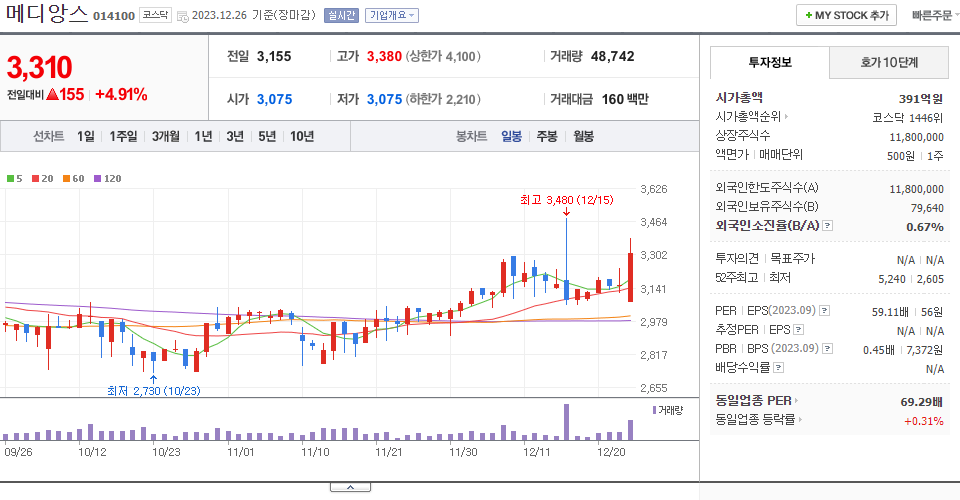Show the 월봉 monthly candle chart
This screenshot has width=960, height=500.
coord(583,136)
